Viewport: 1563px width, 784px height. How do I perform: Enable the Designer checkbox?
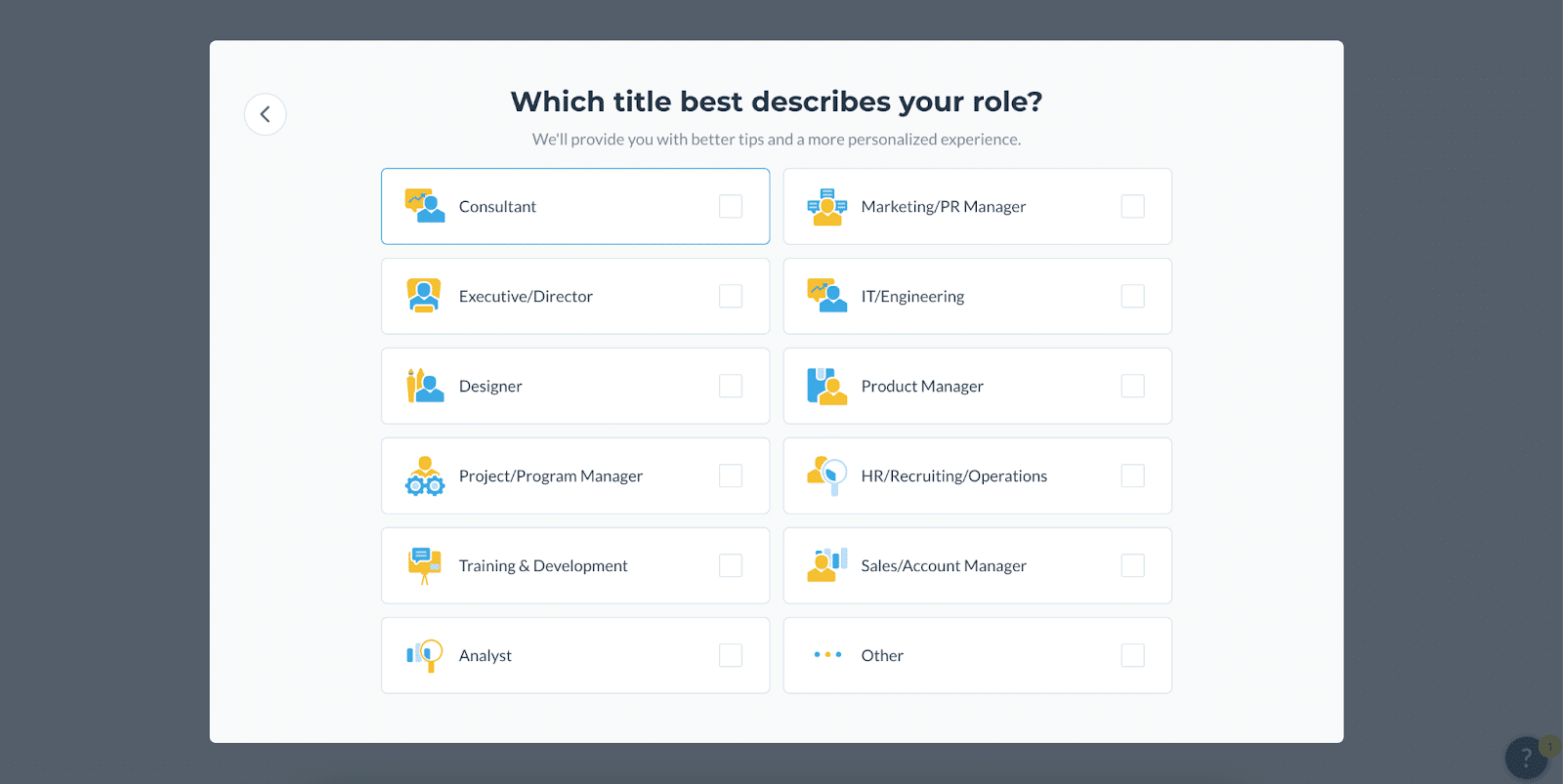click(x=731, y=386)
